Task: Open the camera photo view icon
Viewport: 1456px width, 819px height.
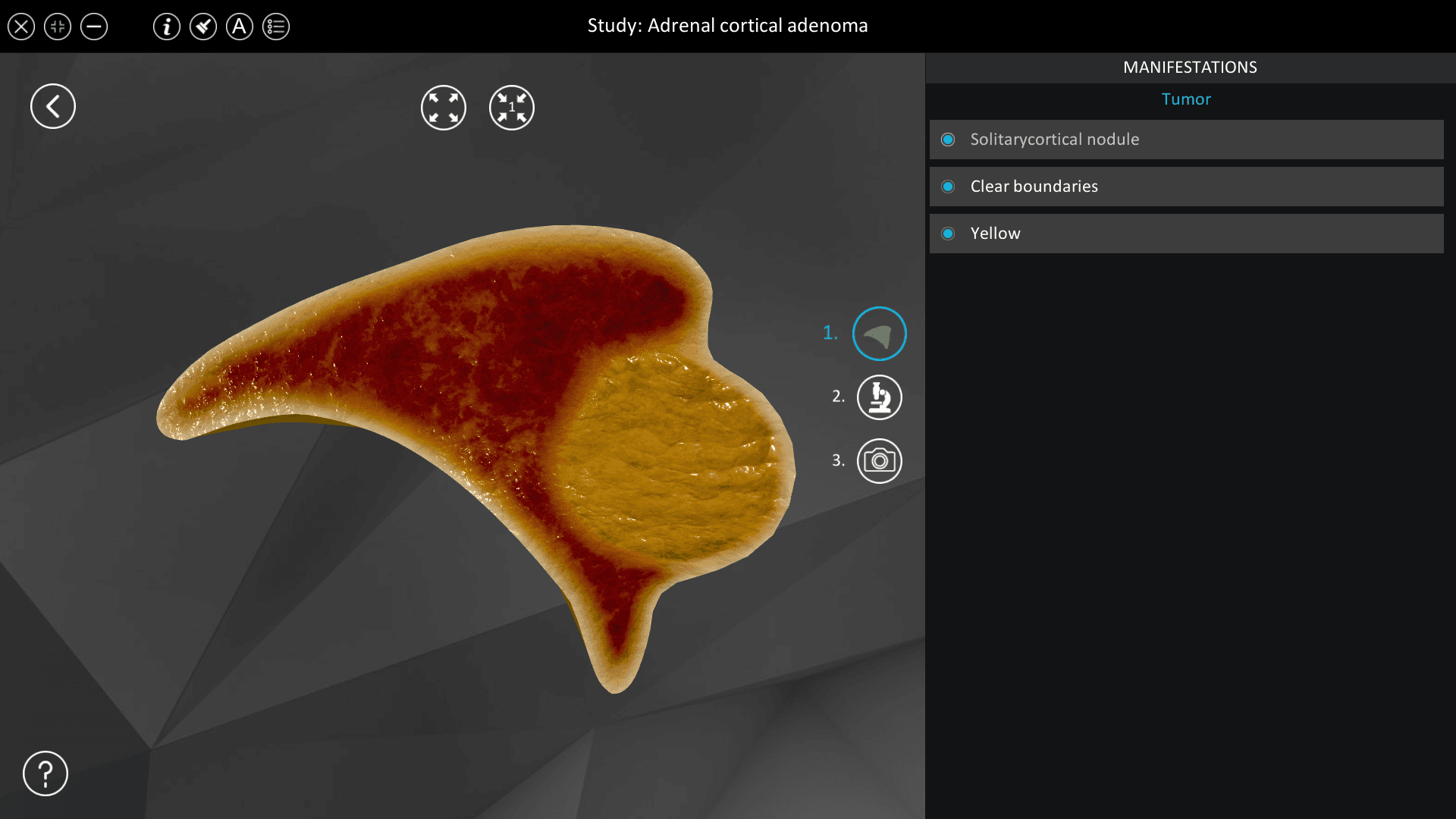Action: tap(880, 461)
